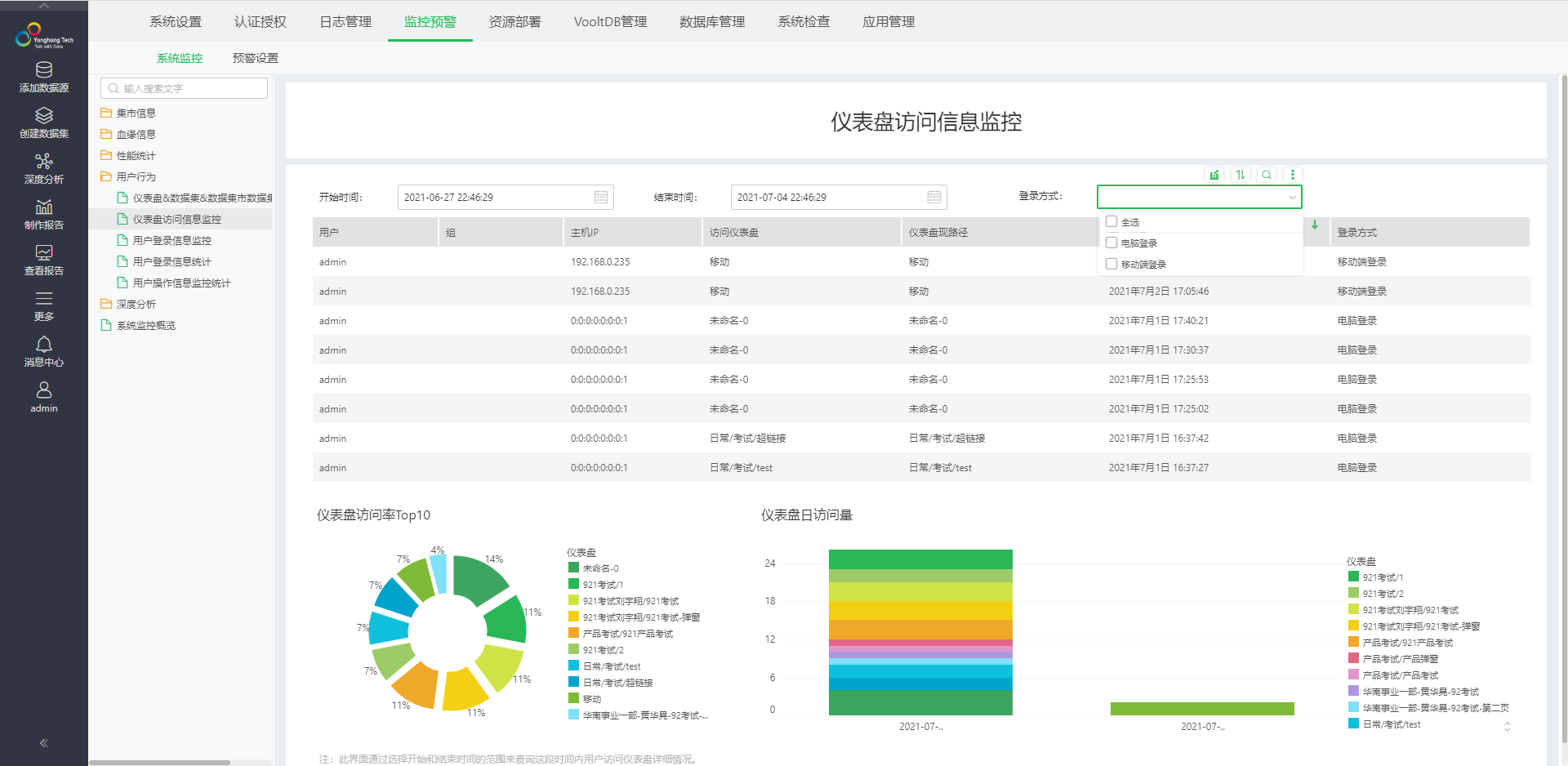
Task: Select the 监控预警 top menu
Action: pos(430,21)
